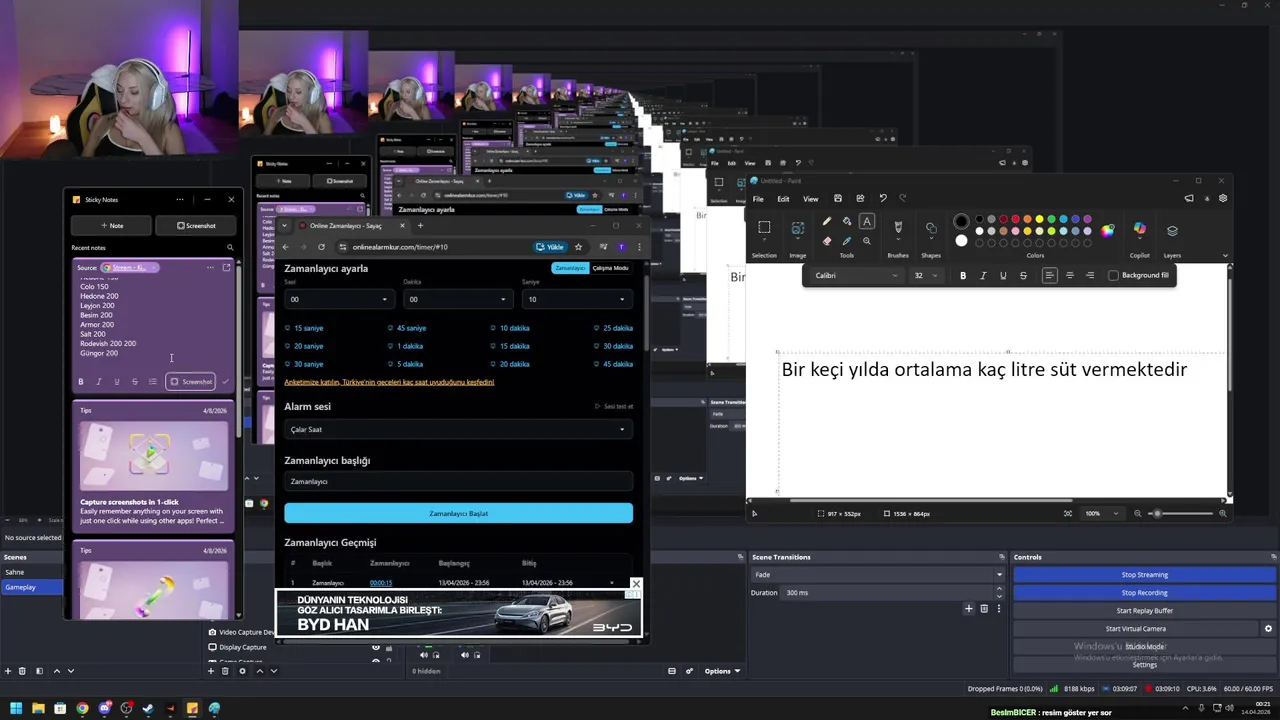Click Underline in Paint text toolbar
Image resolution: width=1280 pixels, height=720 pixels.
tap(1003, 275)
